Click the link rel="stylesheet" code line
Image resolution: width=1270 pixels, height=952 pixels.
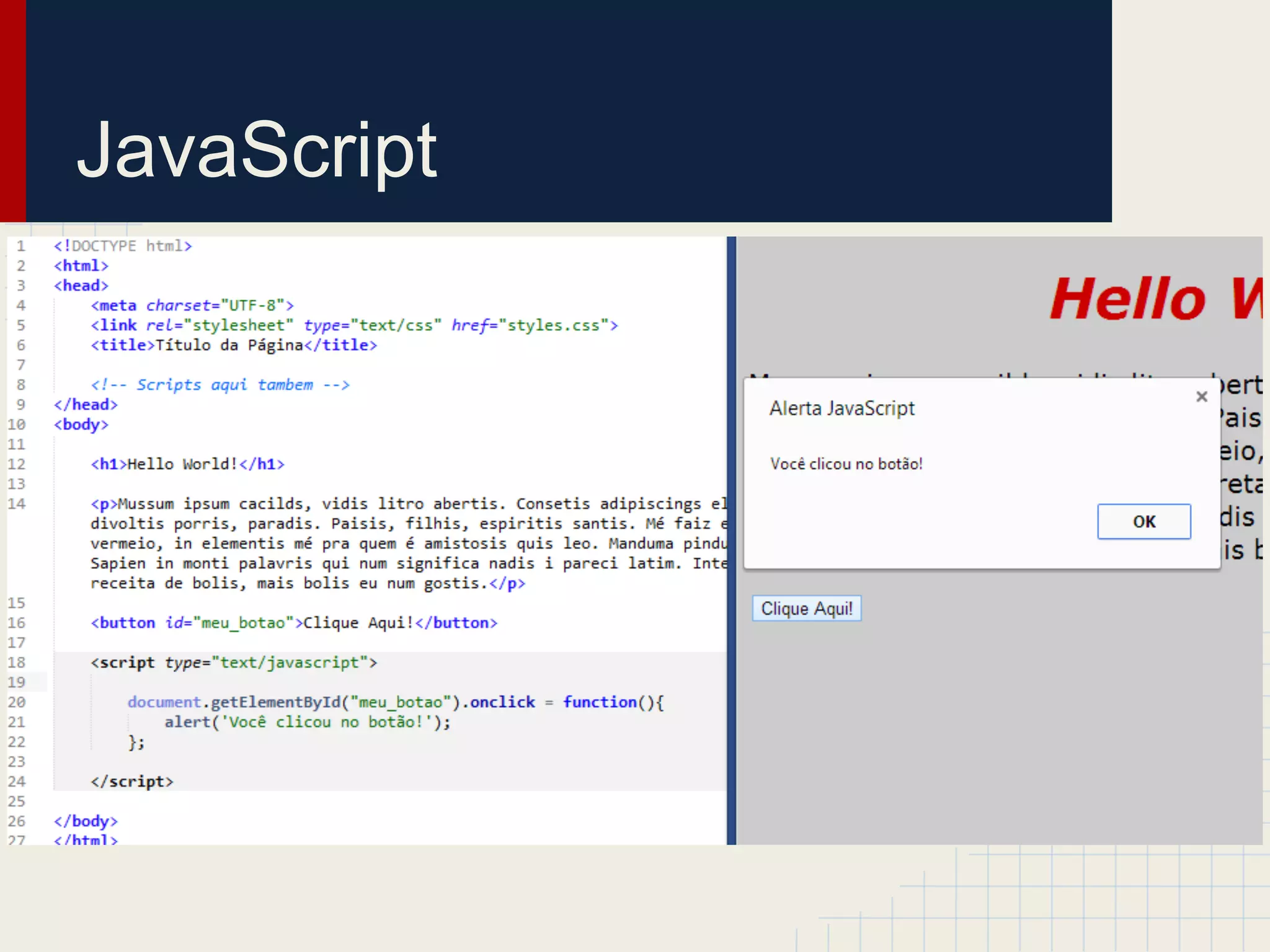[354, 325]
